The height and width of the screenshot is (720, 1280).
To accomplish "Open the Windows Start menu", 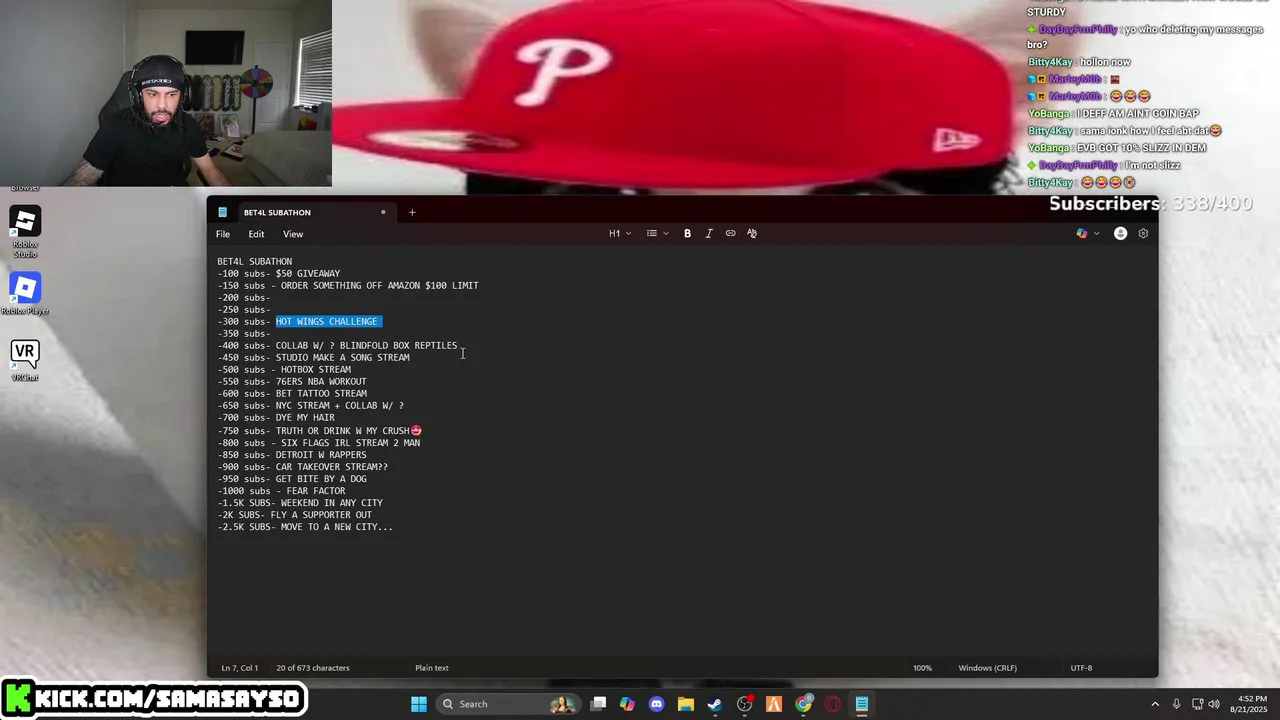I will (419, 704).
